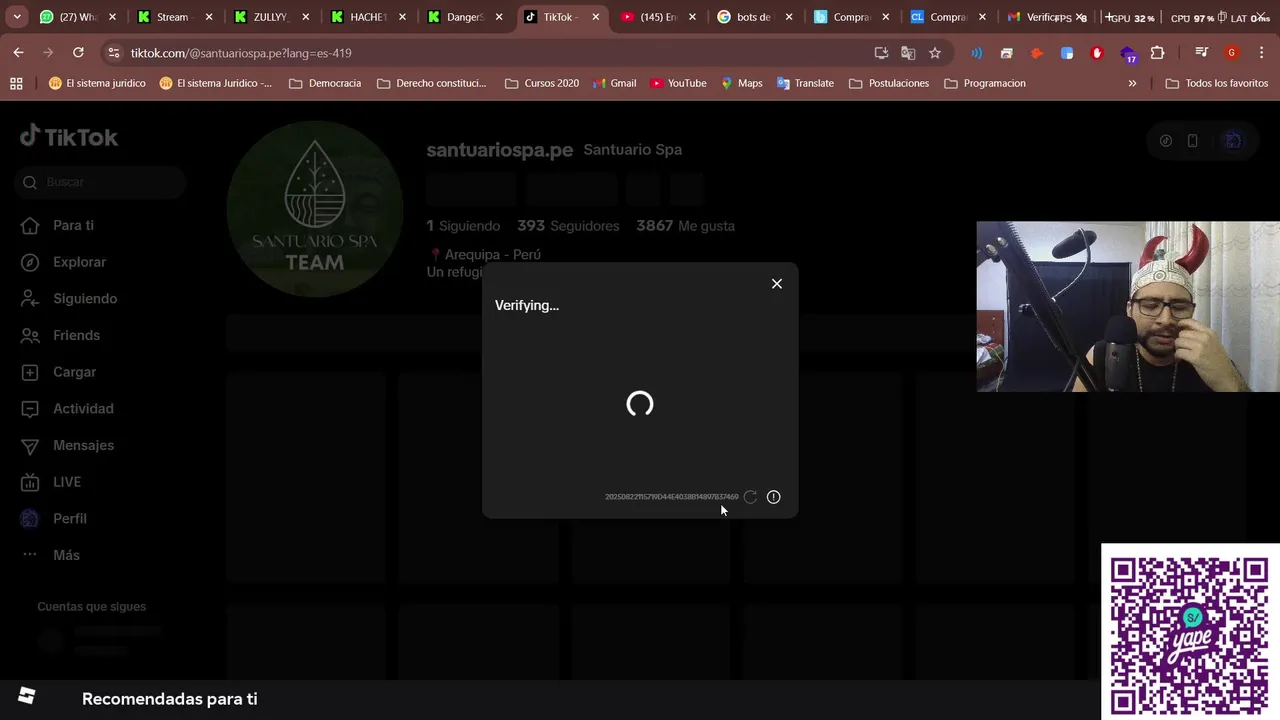Show more bookmarks with double chevron

pyautogui.click(x=1132, y=83)
